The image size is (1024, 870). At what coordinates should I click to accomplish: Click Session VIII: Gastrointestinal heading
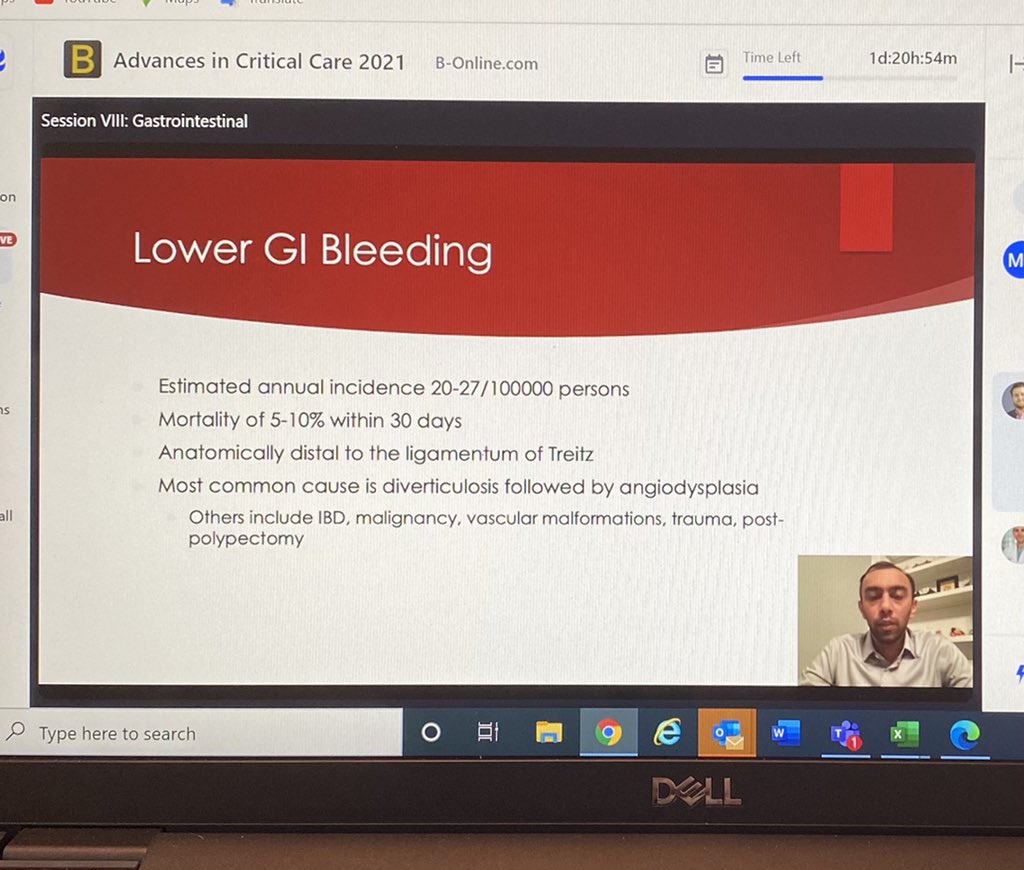point(144,121)
